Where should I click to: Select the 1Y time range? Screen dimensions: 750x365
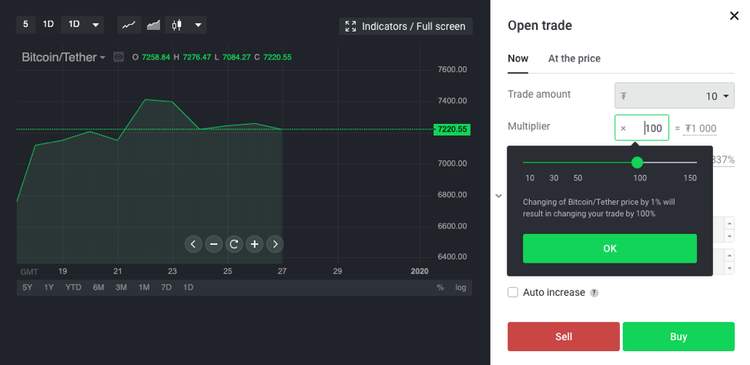[49, 288]
